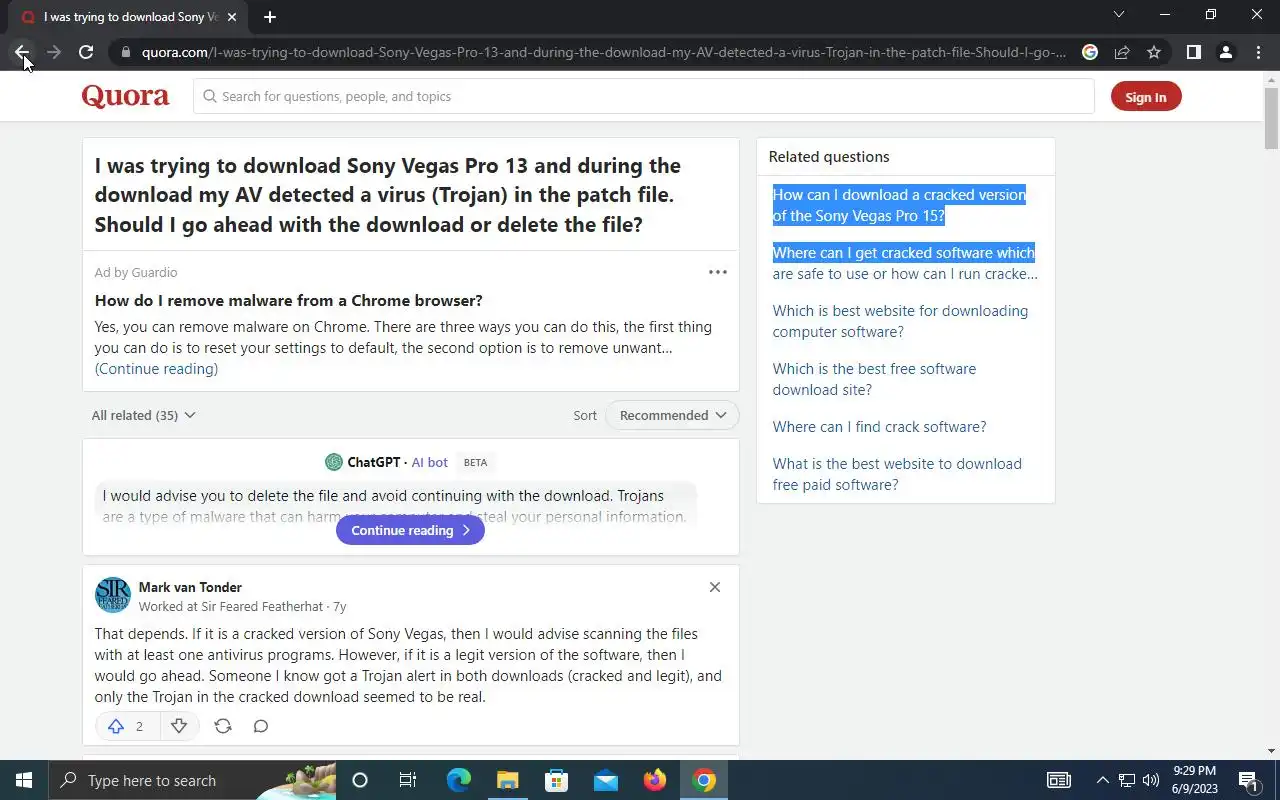This screenshot has height=800, width=1280.
Task: Open the Mail app from the taskbar
Action: [605, 780]
